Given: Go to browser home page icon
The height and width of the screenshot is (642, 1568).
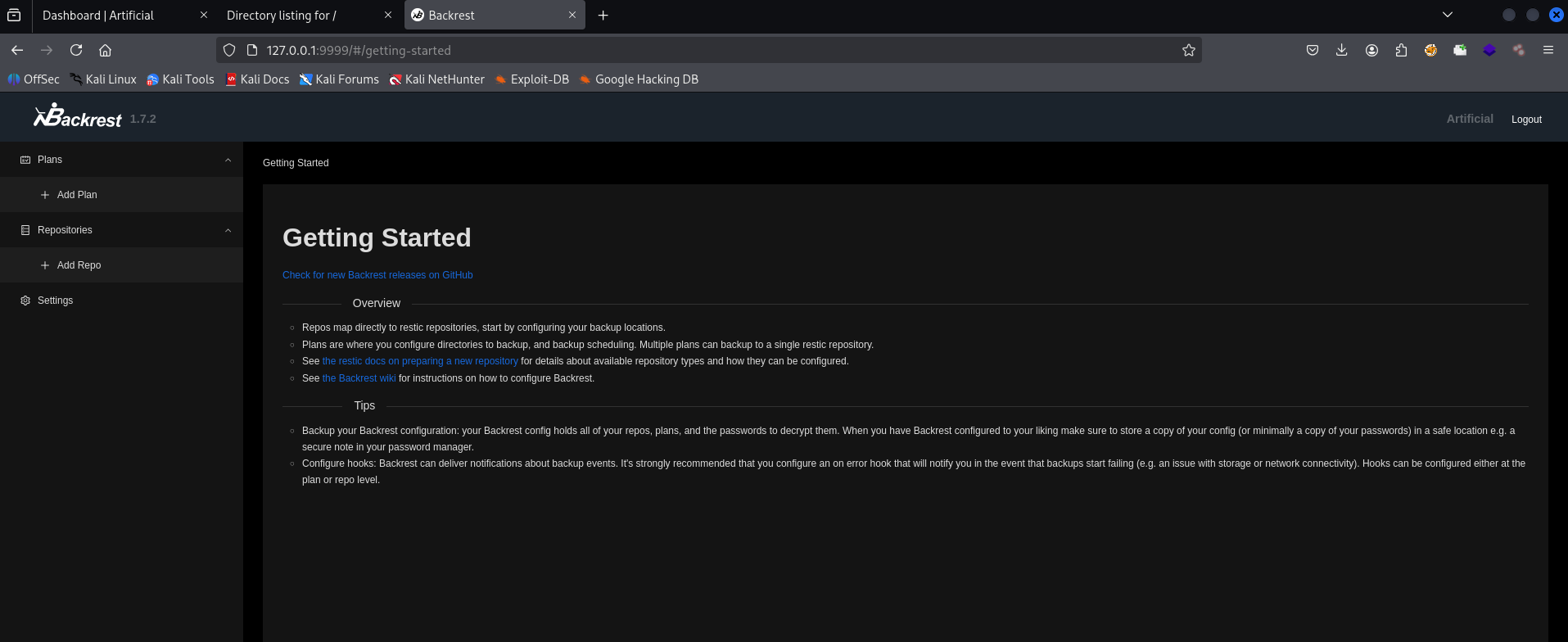Looking at the screenshot, I should tap(105, 50).
